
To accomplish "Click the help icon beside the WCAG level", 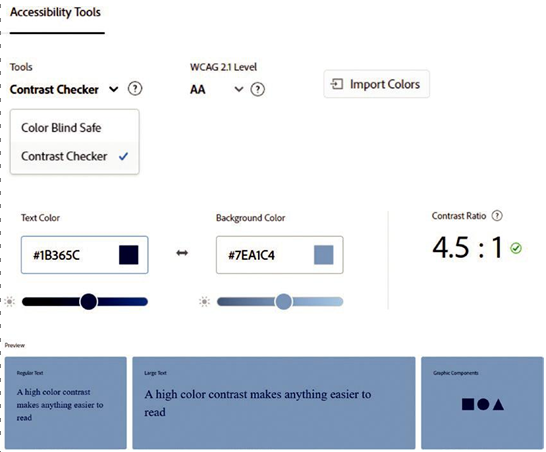I will (257, 89).
